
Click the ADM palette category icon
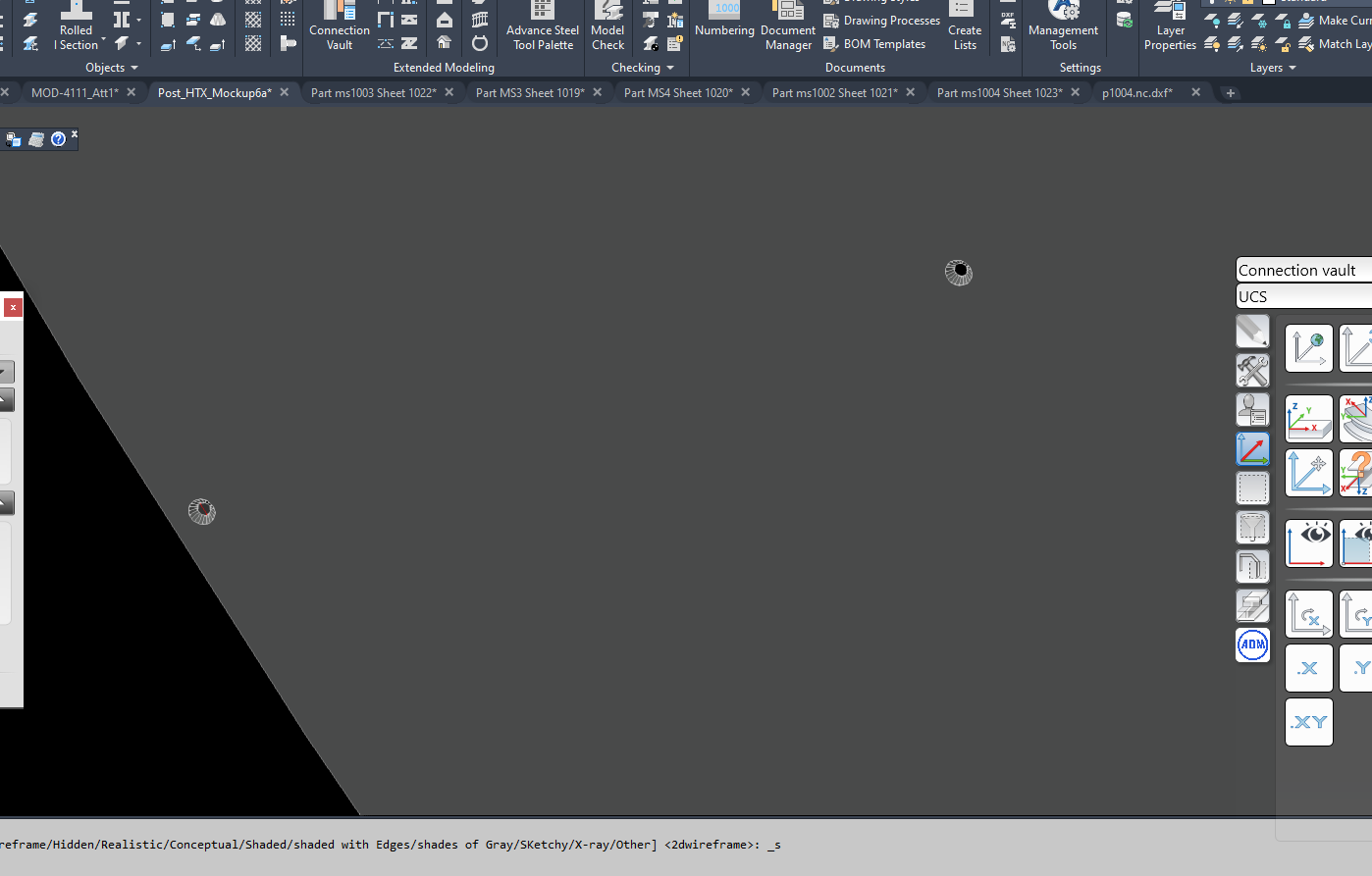1252,645
